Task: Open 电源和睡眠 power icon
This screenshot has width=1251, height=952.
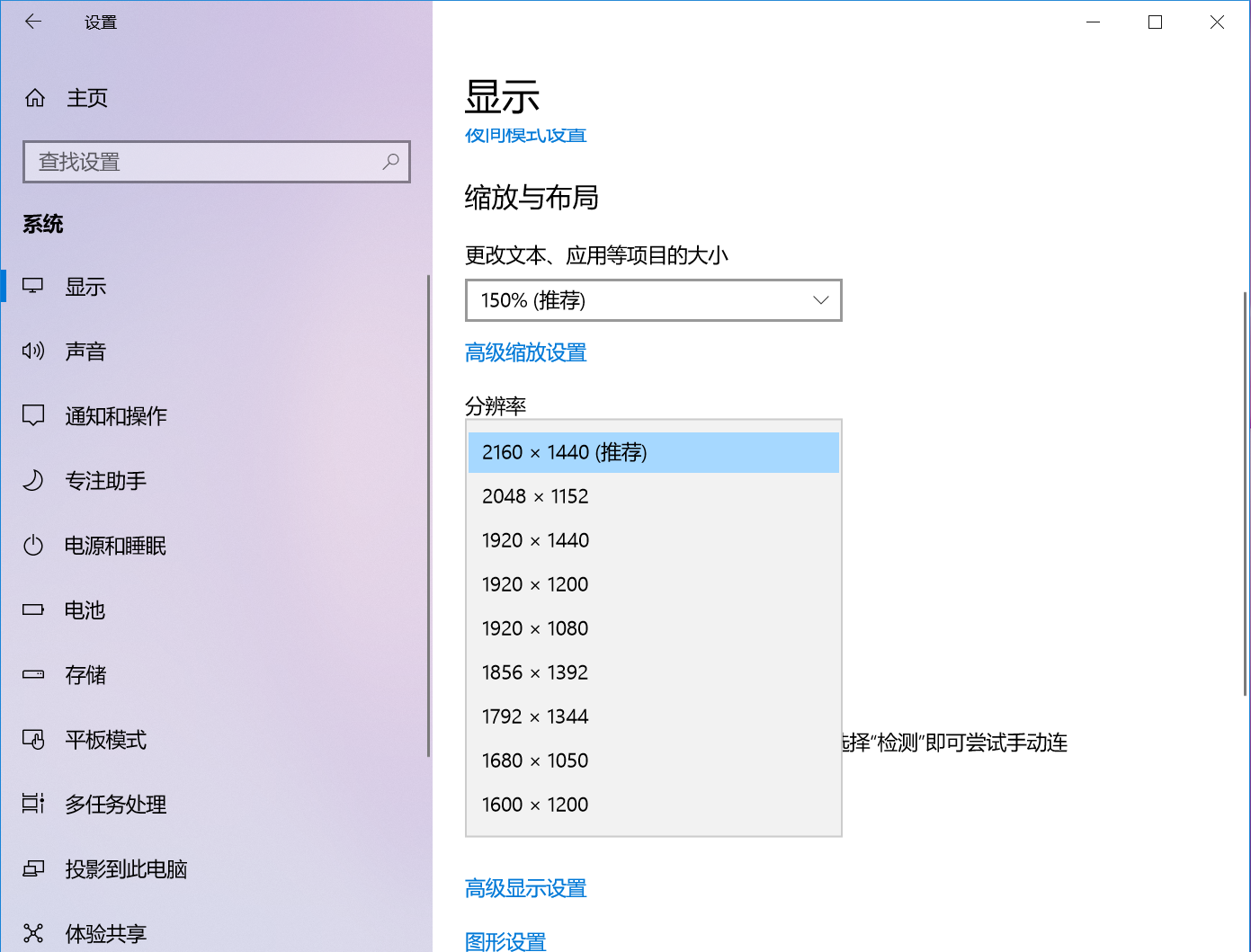Action: 33,546
